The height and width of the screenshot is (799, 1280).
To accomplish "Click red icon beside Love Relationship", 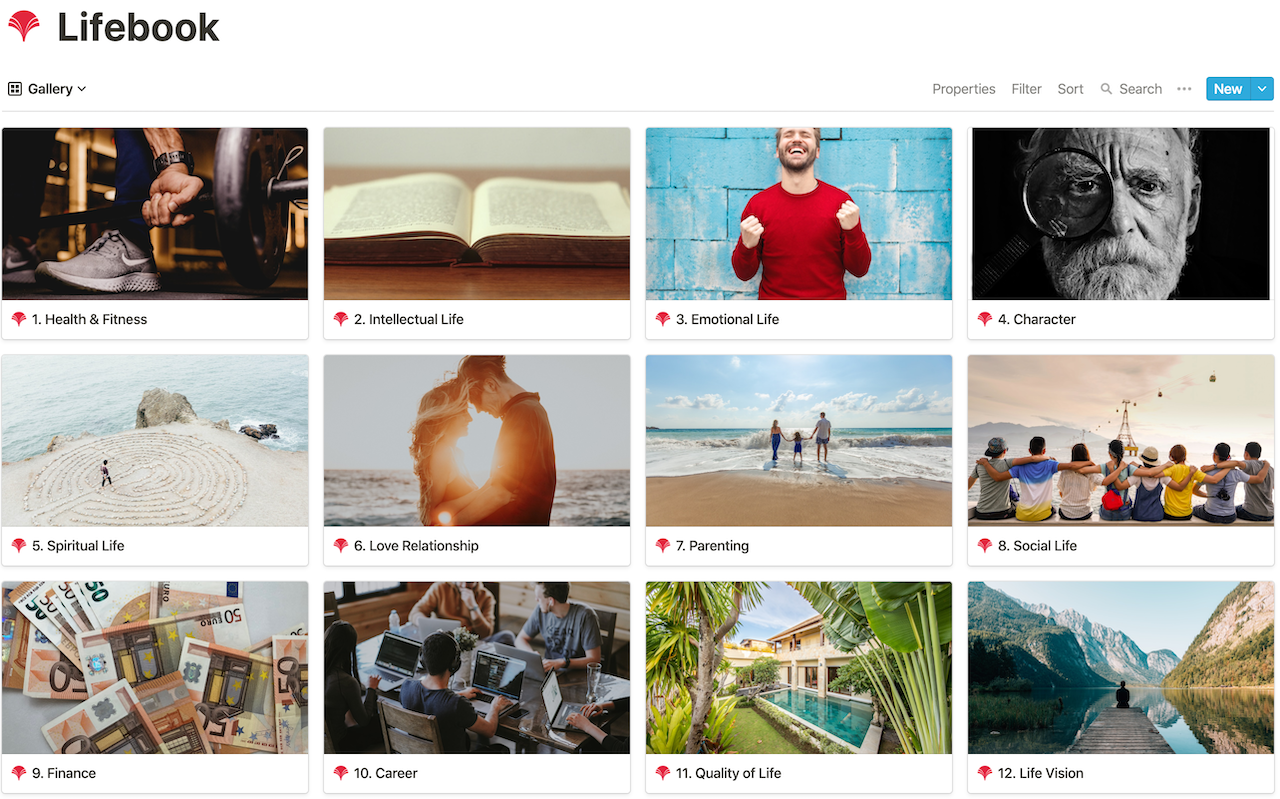I will point(341,546).
